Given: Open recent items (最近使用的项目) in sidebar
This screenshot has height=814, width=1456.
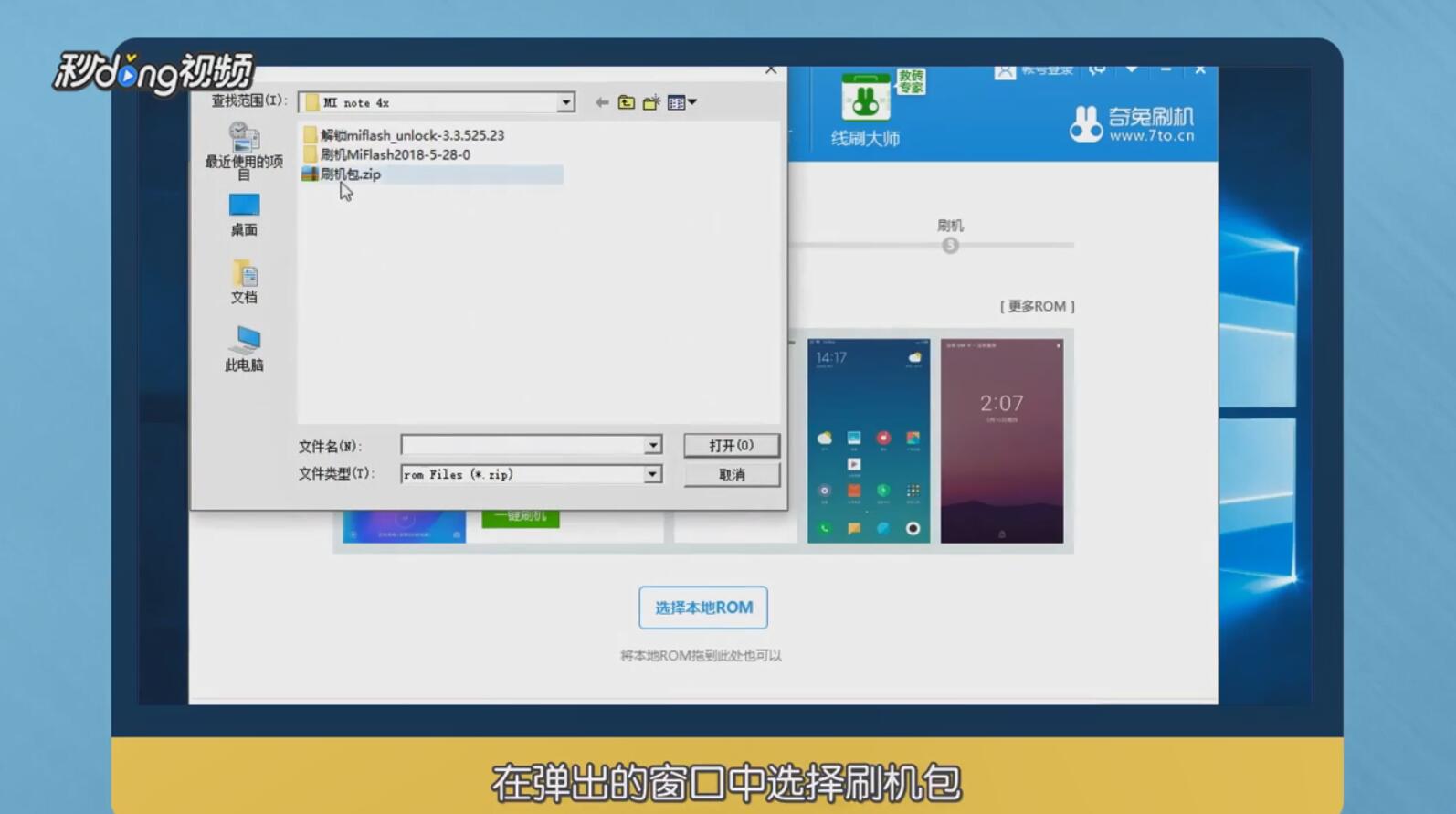Looking at the screenshot, I should click(x=244, y=151).
